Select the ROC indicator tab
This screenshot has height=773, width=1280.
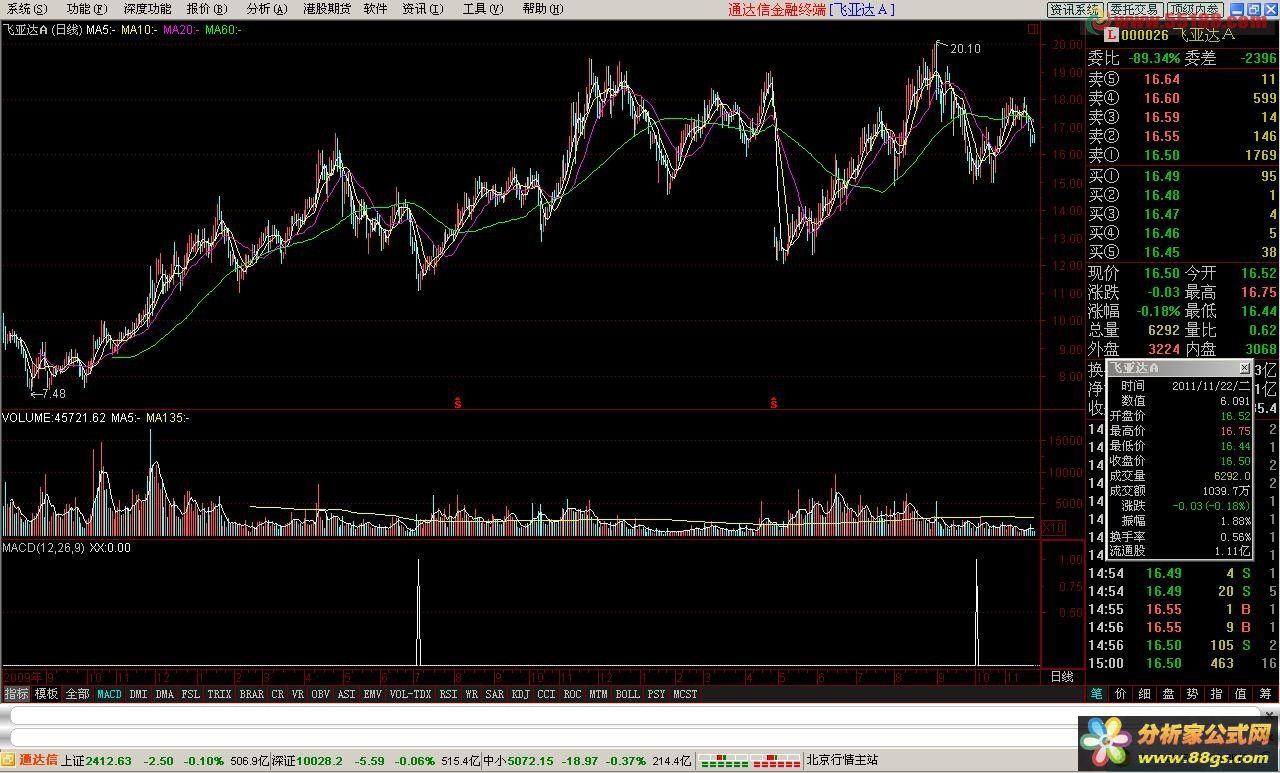572,693
